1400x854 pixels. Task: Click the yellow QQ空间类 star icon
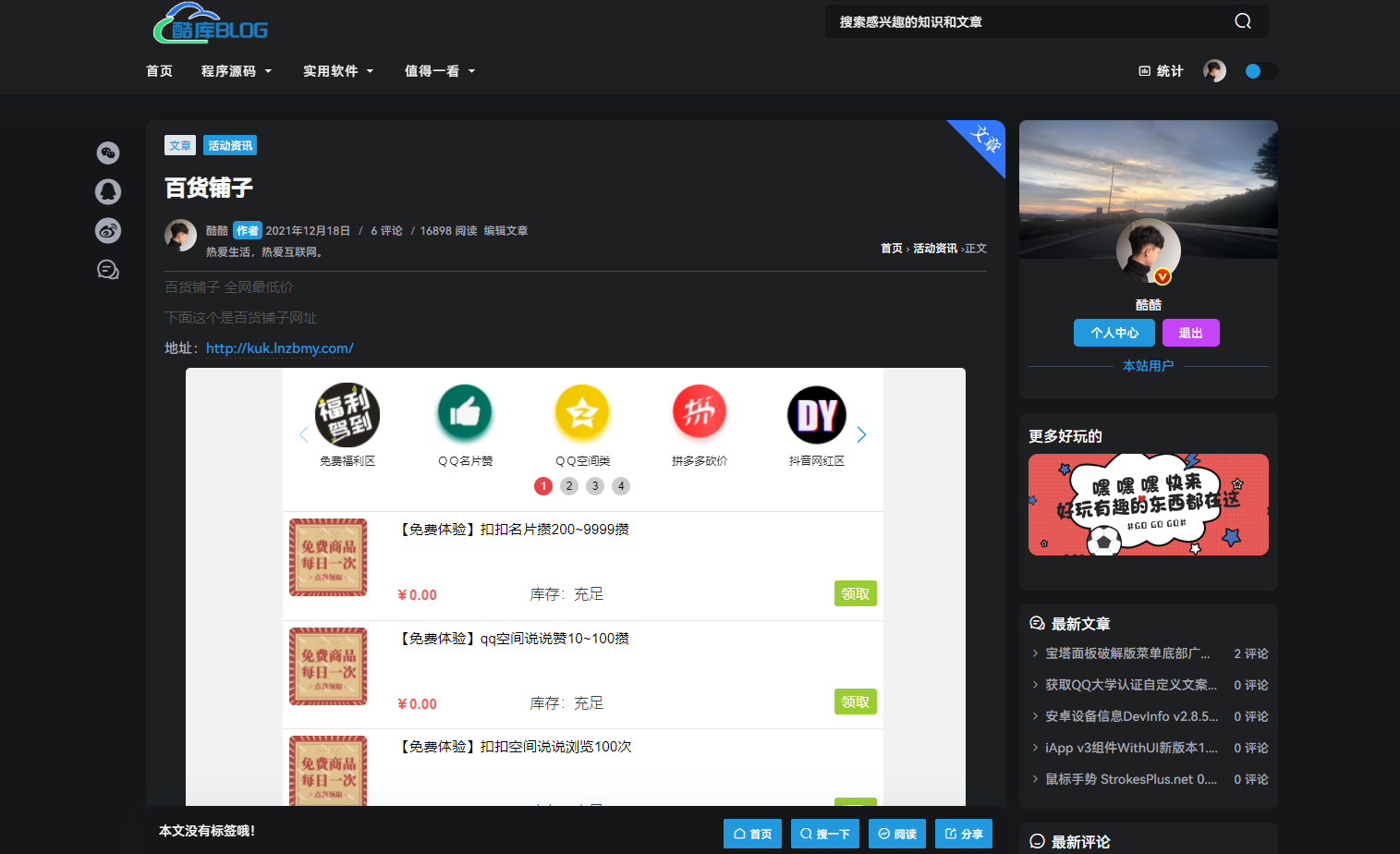coord(581,414)
